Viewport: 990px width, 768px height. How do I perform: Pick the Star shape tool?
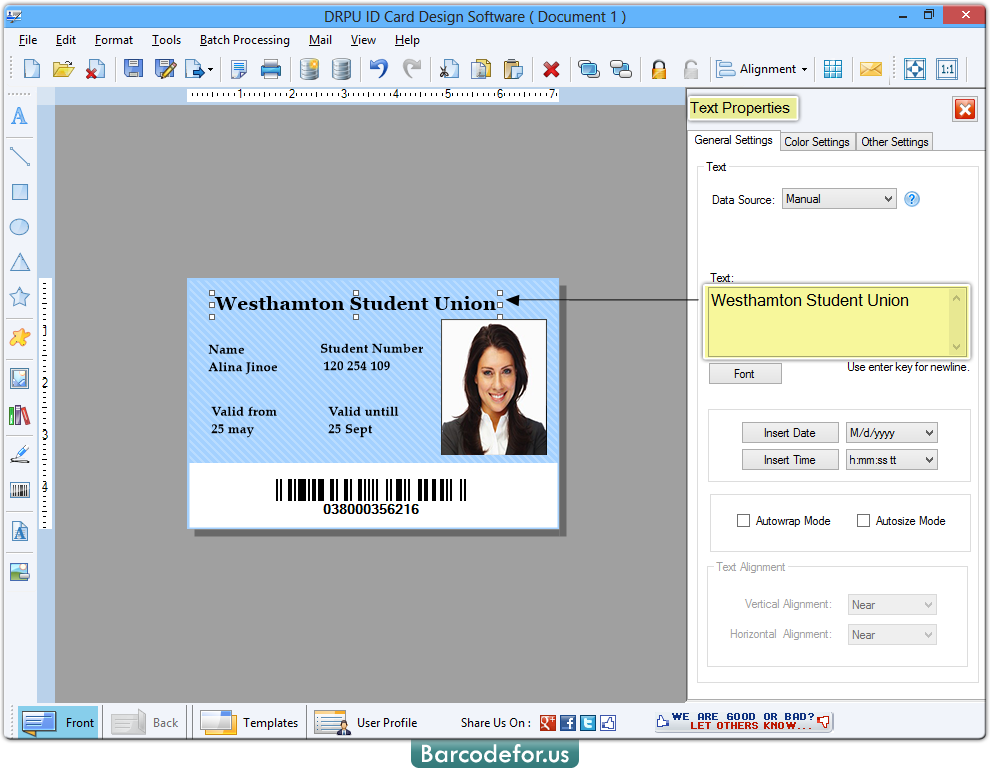point(18,297)
